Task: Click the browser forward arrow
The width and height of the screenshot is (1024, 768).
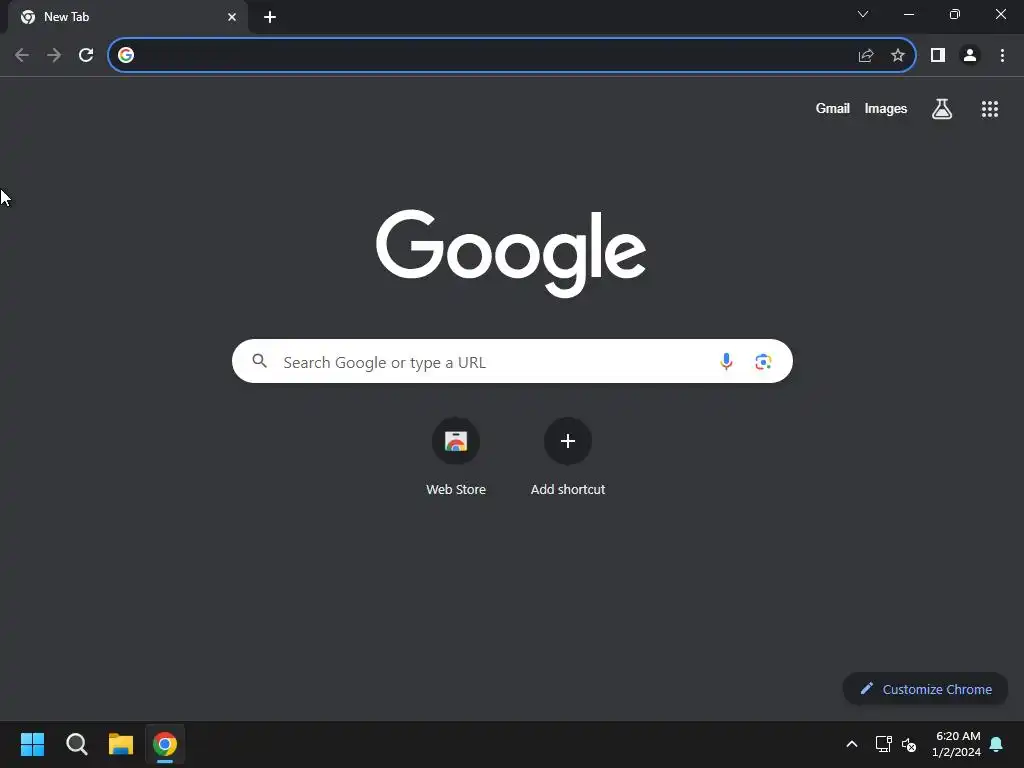Action: tap(54, 56)
